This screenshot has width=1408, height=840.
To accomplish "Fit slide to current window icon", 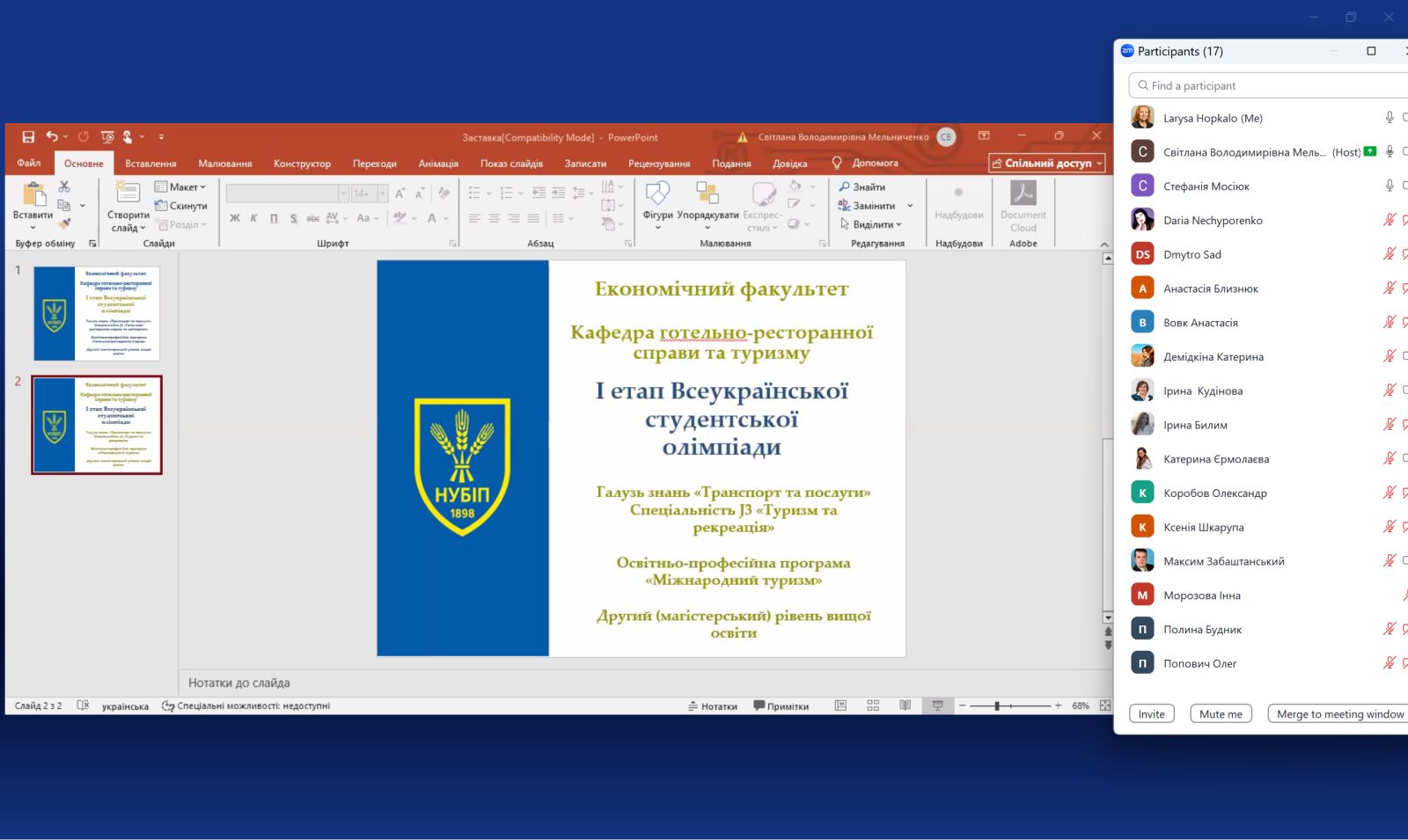I will 1105,706.
